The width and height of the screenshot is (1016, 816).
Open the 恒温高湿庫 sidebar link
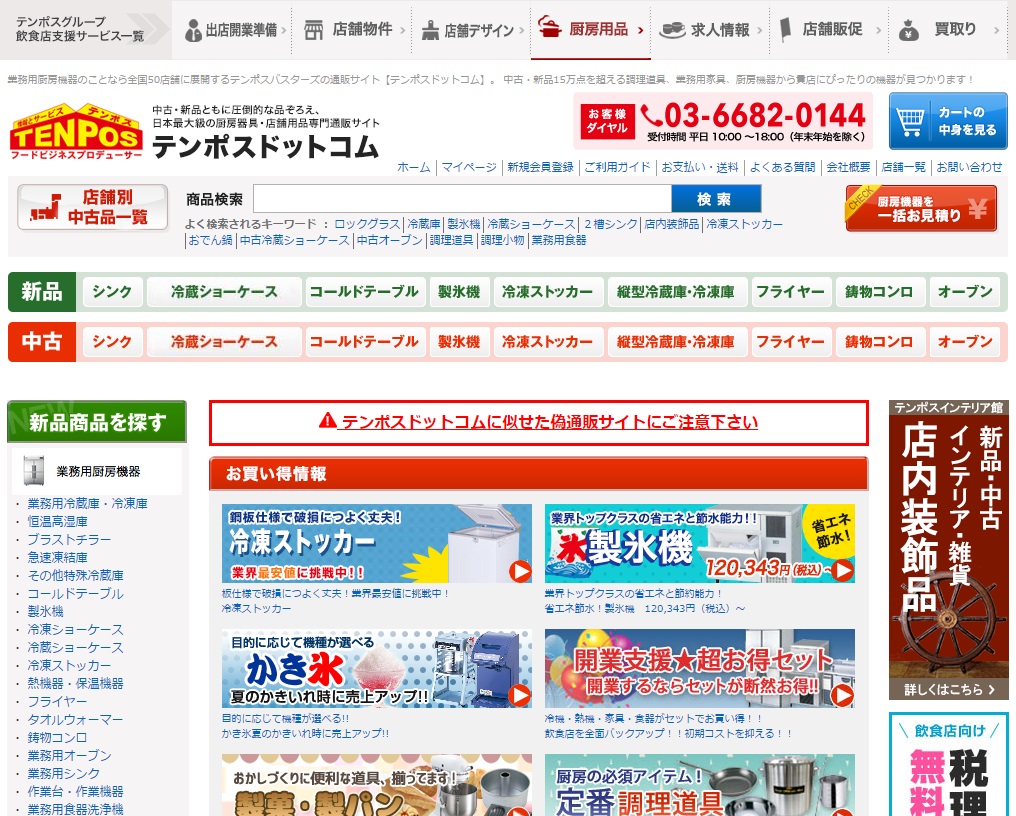click(x=57, y=522)
